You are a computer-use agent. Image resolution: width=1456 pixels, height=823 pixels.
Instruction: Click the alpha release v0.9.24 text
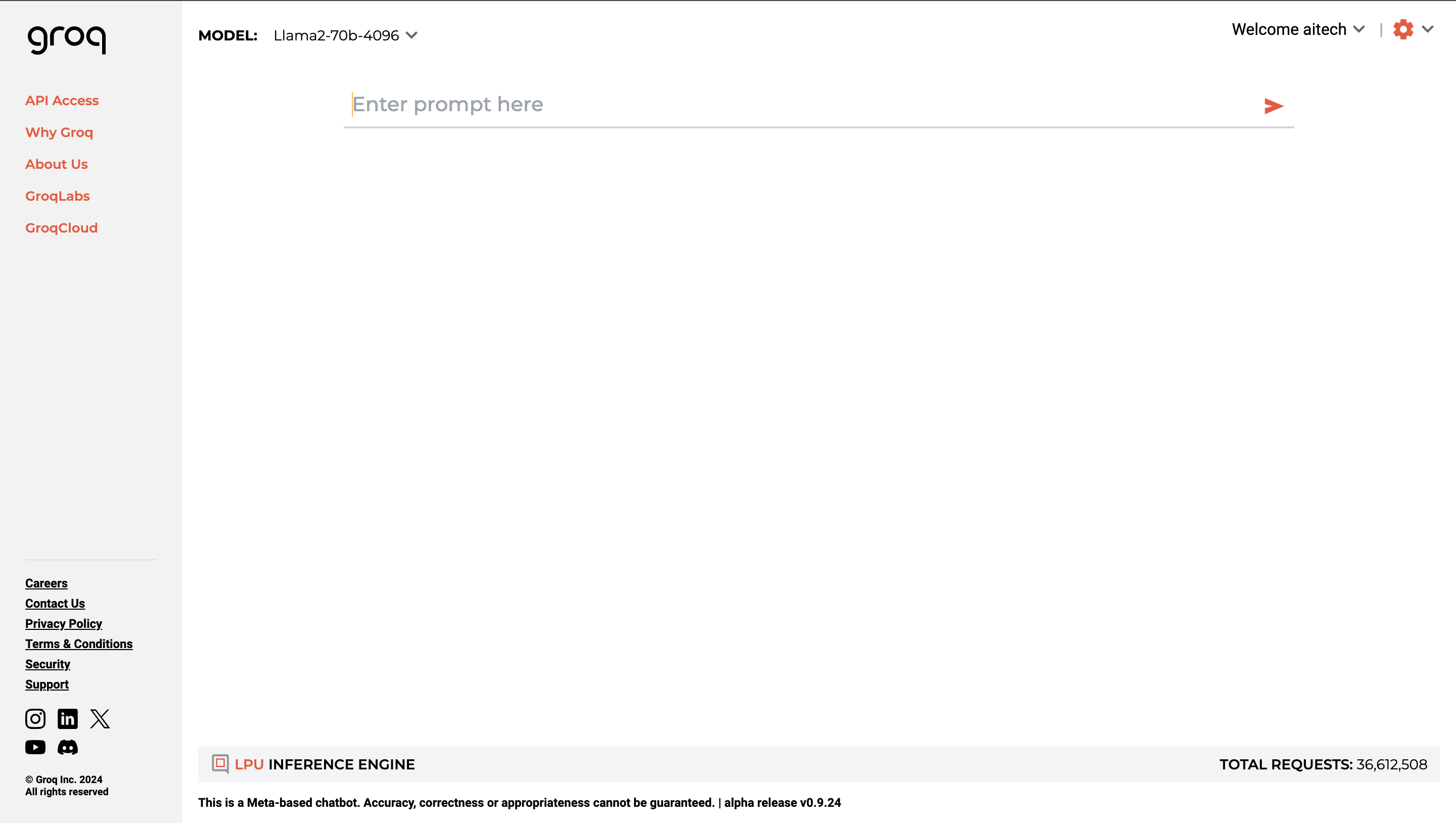(782, 803)
